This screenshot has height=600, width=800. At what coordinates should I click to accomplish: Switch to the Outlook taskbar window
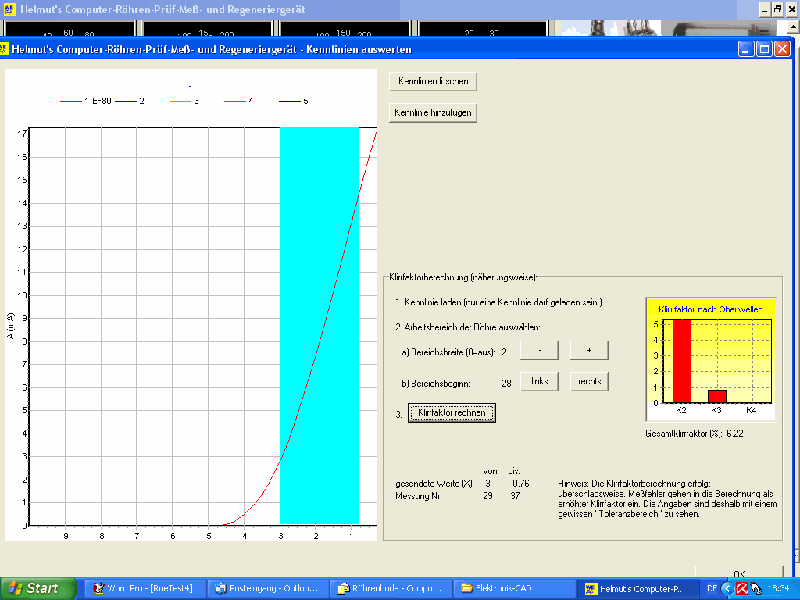tap(267, 588)
